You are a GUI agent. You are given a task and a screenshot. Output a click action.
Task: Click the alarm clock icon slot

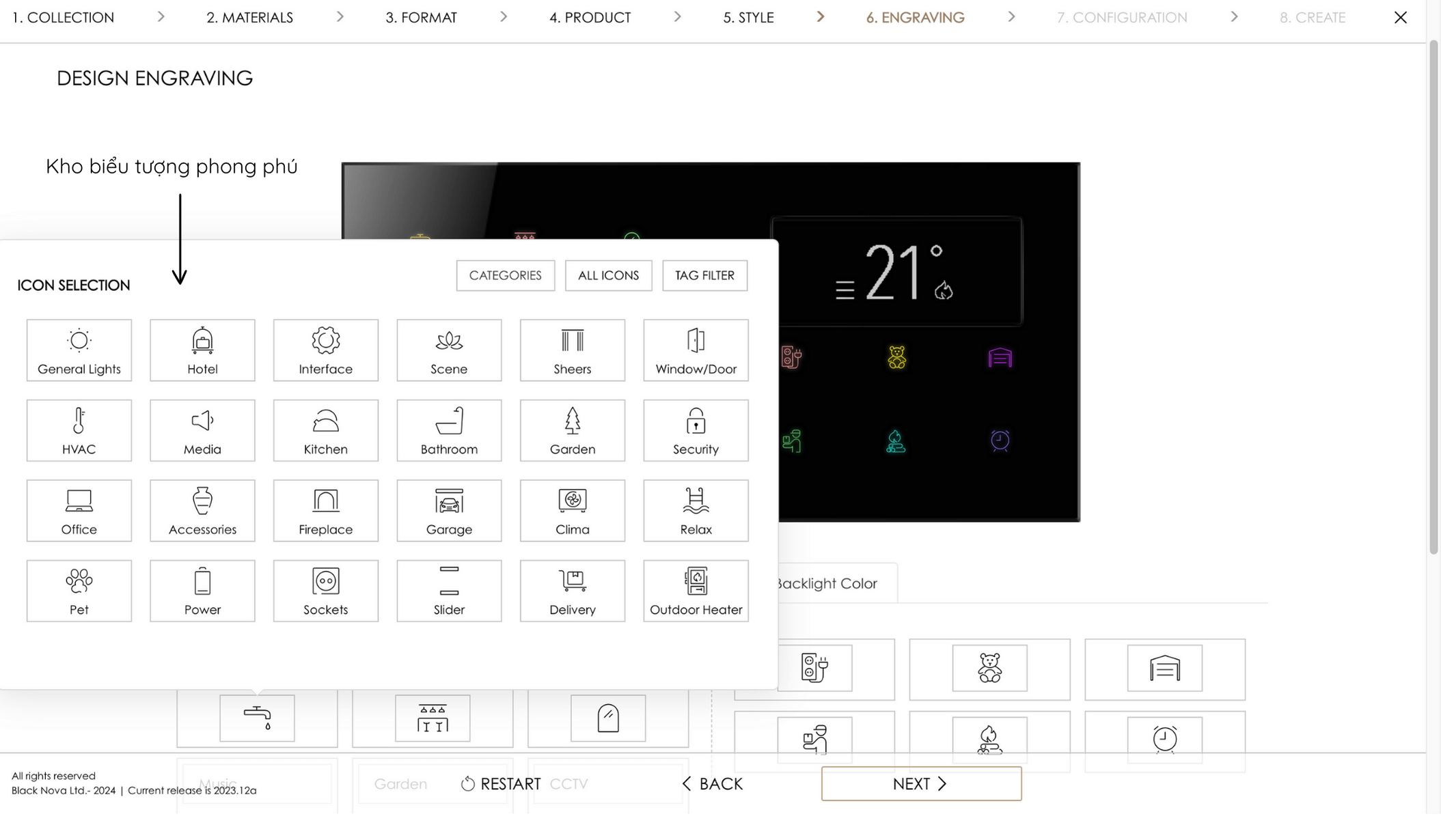tap(1164, 739)
